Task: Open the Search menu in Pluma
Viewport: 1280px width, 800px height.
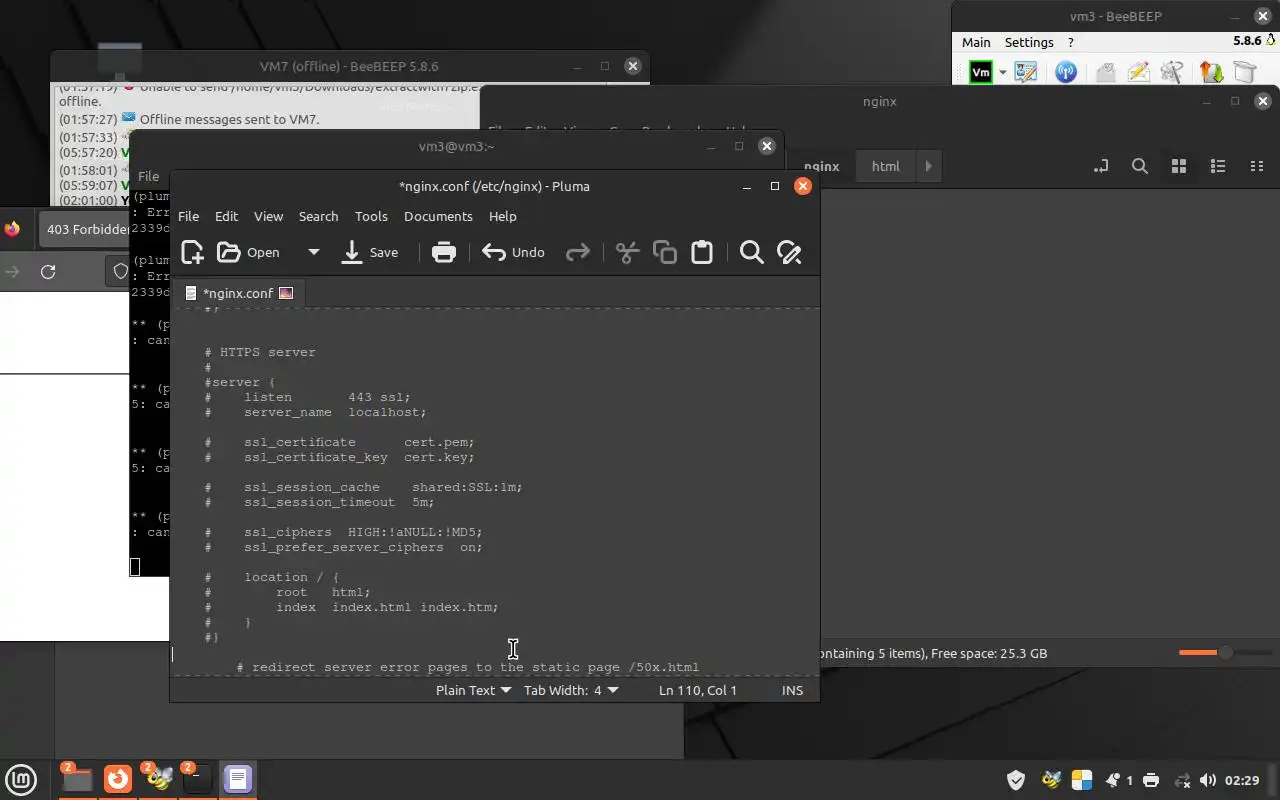Action: [x=318, y=216]
